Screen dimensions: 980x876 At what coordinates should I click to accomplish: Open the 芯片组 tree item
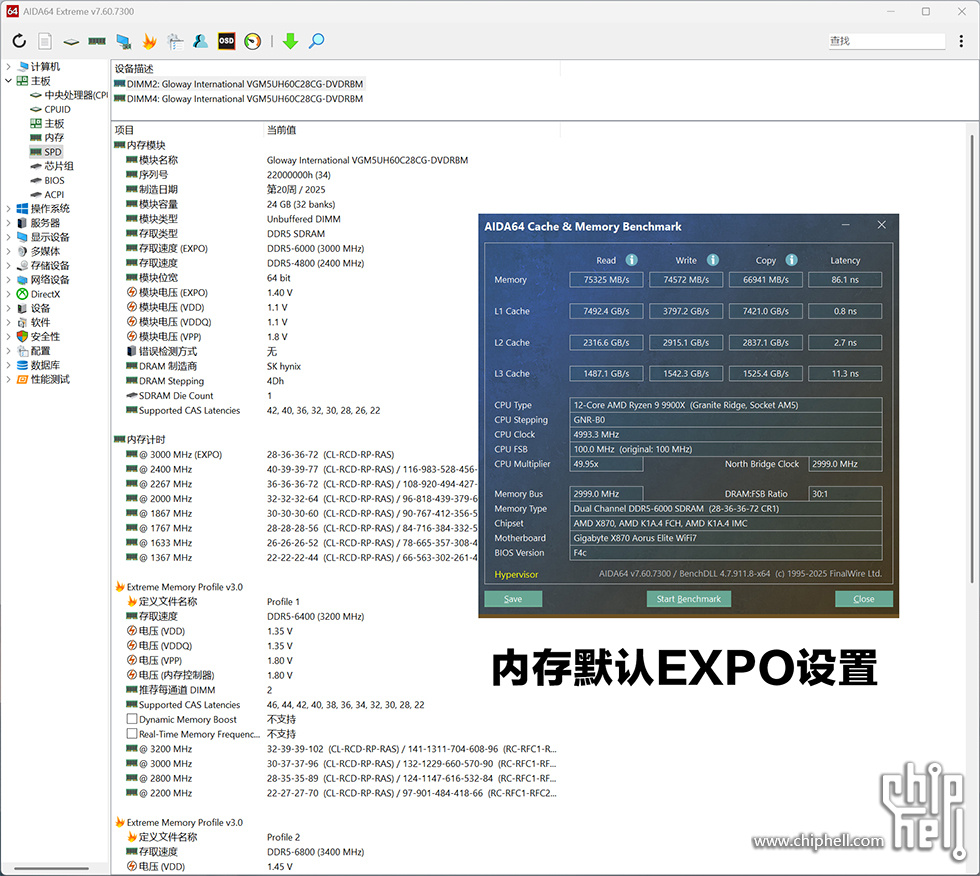(52, 166)
